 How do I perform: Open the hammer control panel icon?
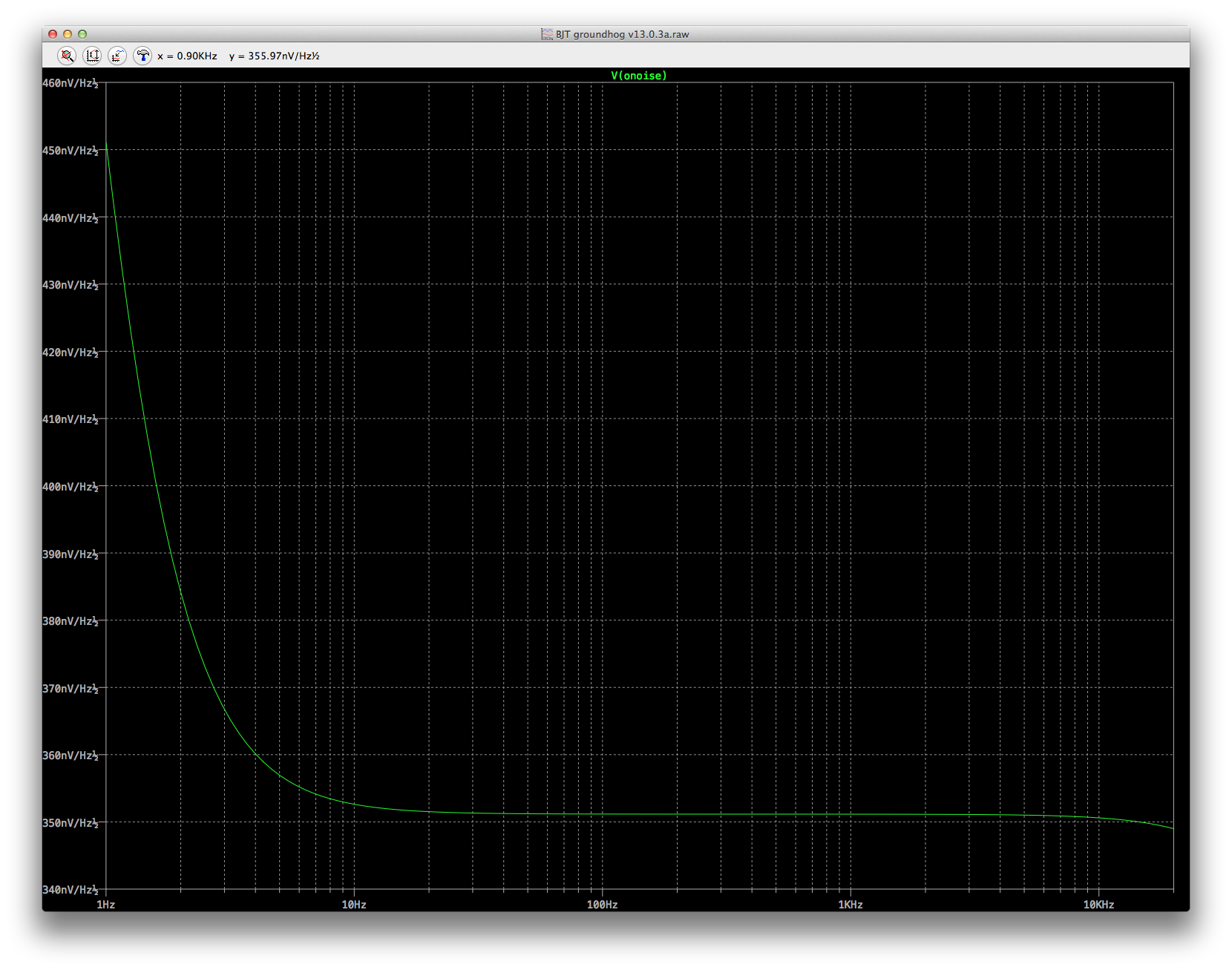pos(142,56)
